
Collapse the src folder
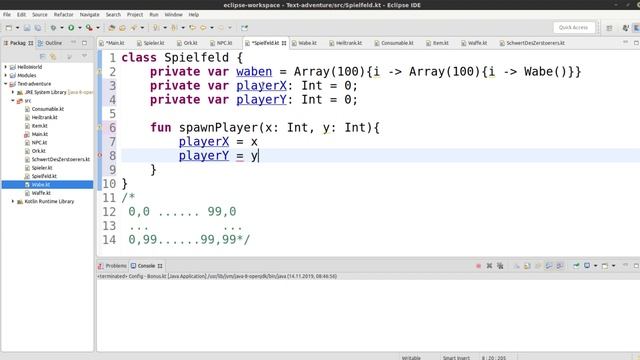(13, 100)
